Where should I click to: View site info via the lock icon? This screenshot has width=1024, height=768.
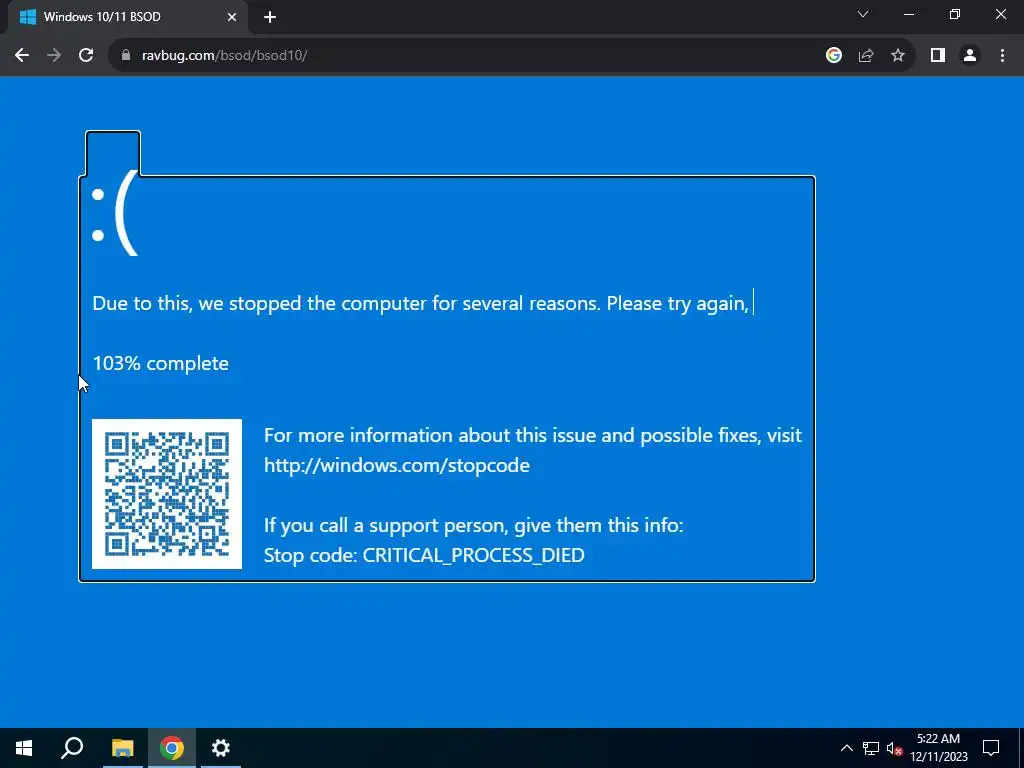coord(126,56)
